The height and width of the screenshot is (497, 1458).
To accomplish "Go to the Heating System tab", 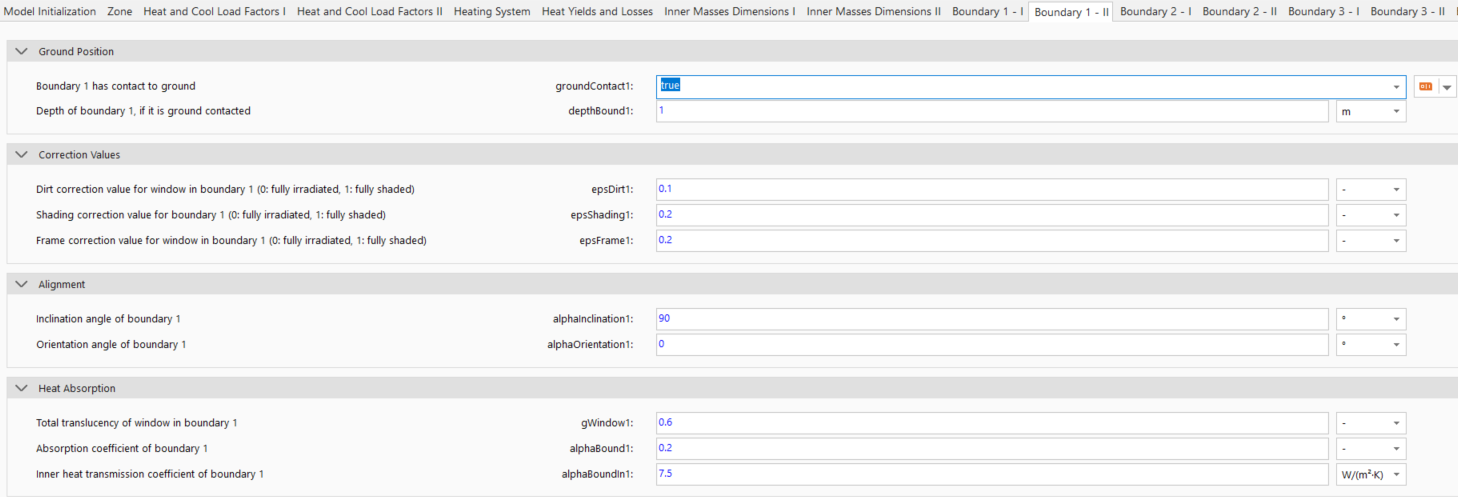I will pyautogui.click(x=492, y=12).
